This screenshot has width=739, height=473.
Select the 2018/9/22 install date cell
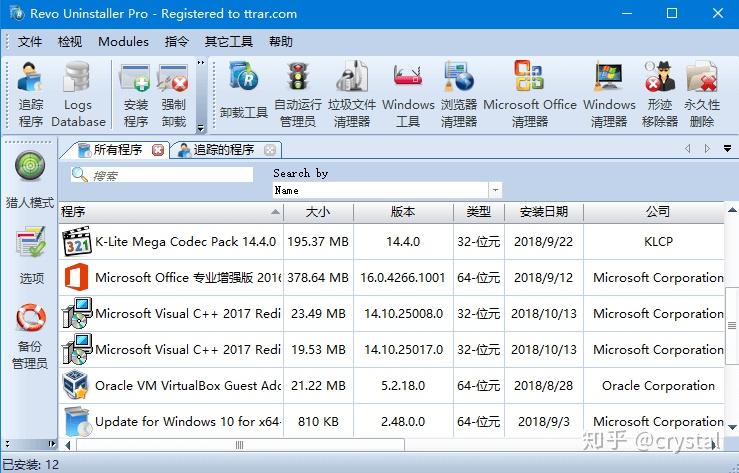(x=544, y=241)
